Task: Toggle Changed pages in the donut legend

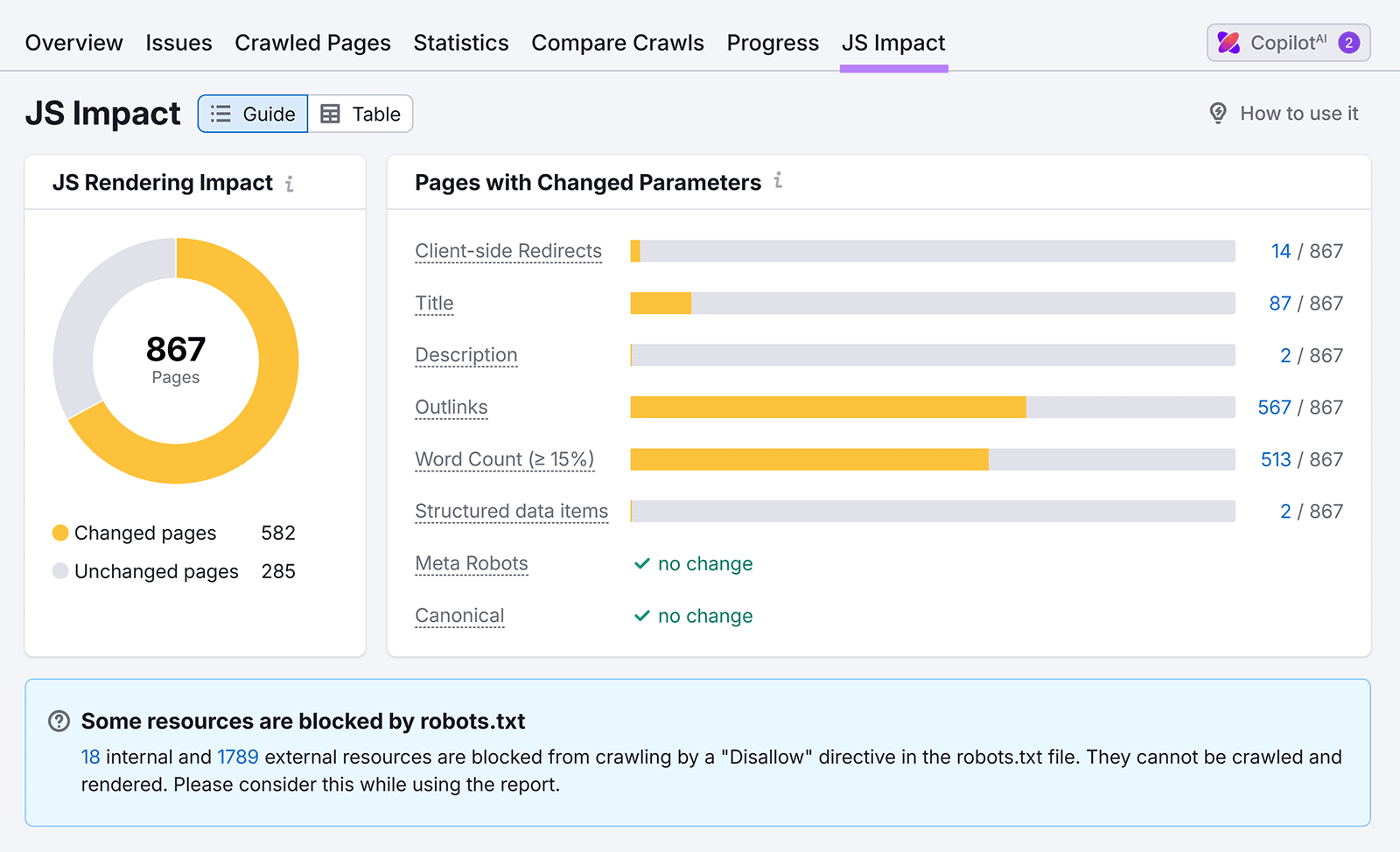Action: [x=144, y=533]
